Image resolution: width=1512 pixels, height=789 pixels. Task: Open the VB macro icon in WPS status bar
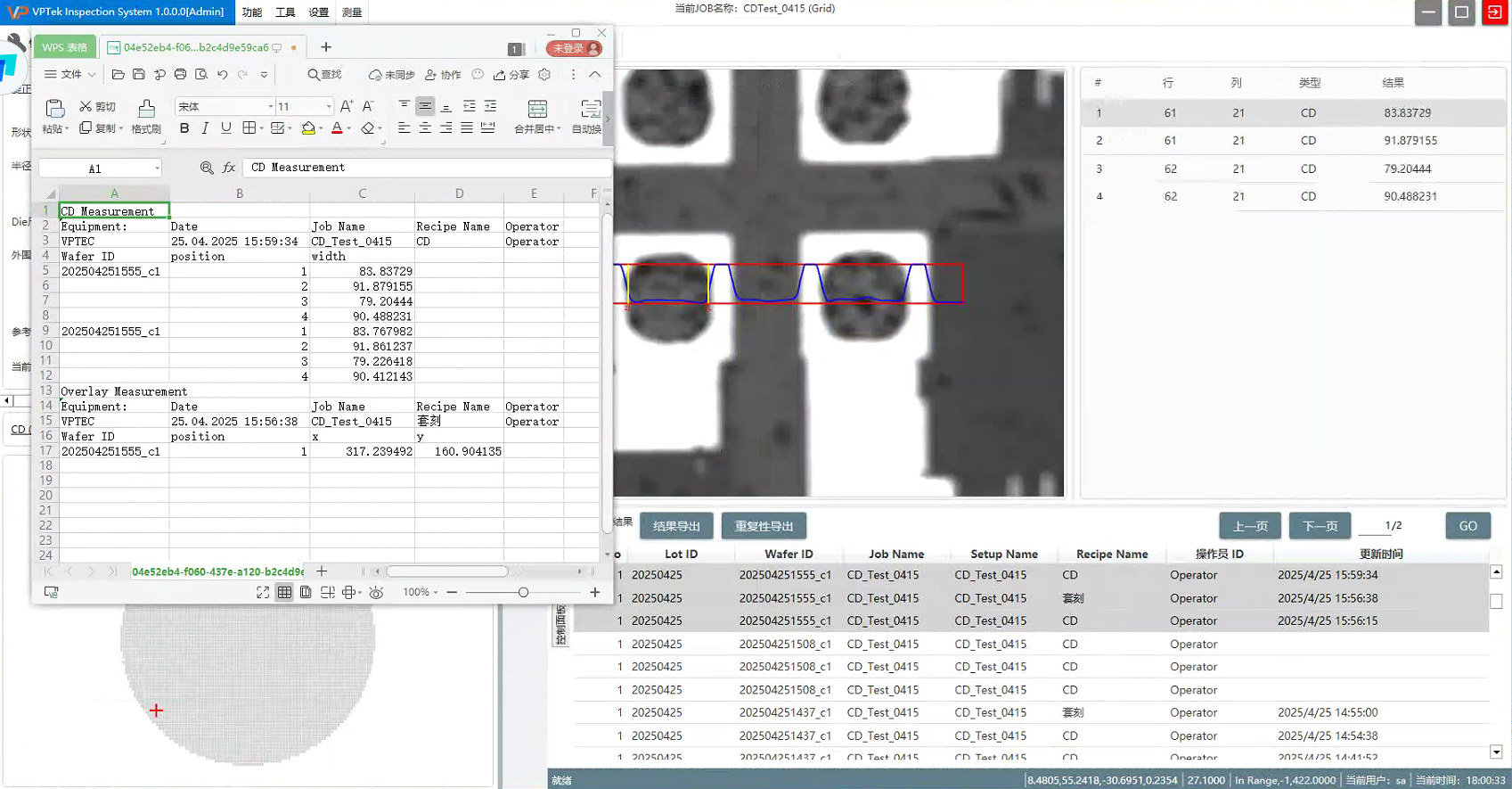(51, 592)
